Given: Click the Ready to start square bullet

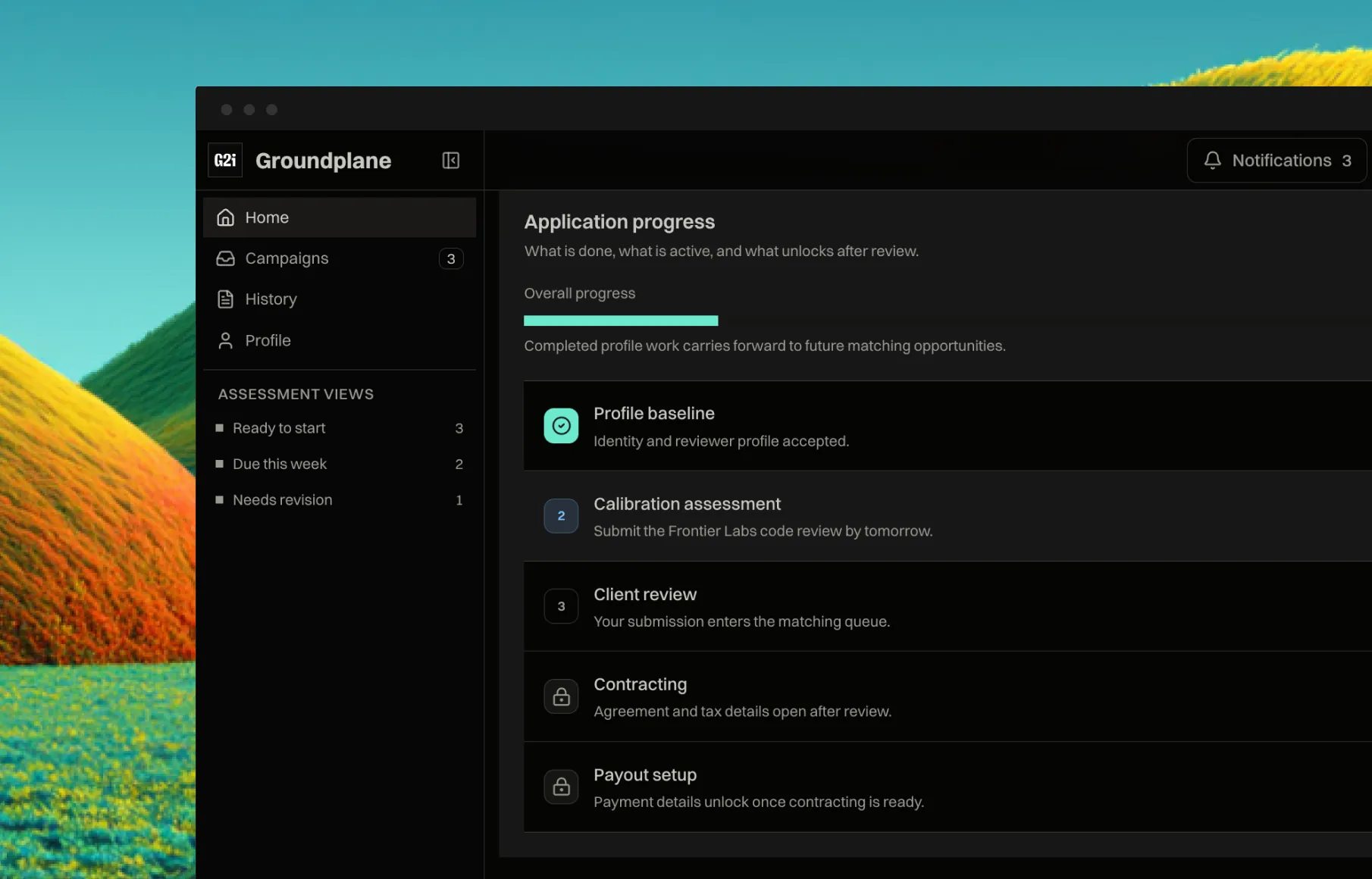Looking at the screenshot, I should pyautogui.click(x=220, y=428).
